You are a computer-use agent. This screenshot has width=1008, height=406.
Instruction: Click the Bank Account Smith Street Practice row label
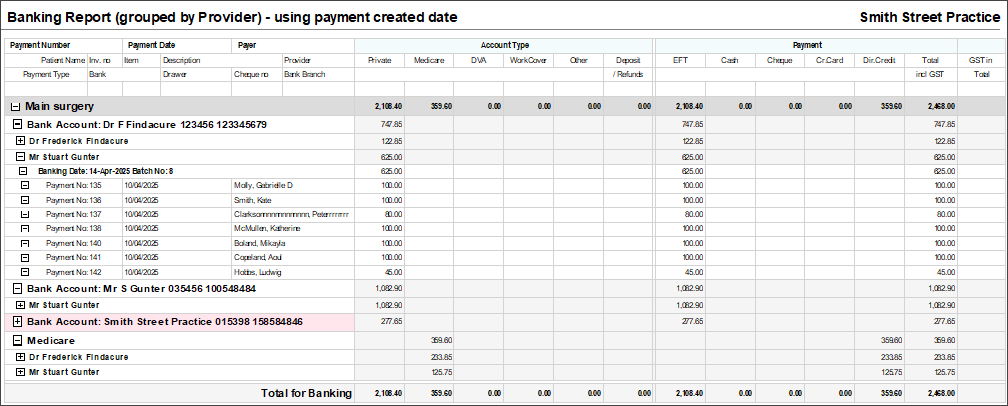click(165, 322)
